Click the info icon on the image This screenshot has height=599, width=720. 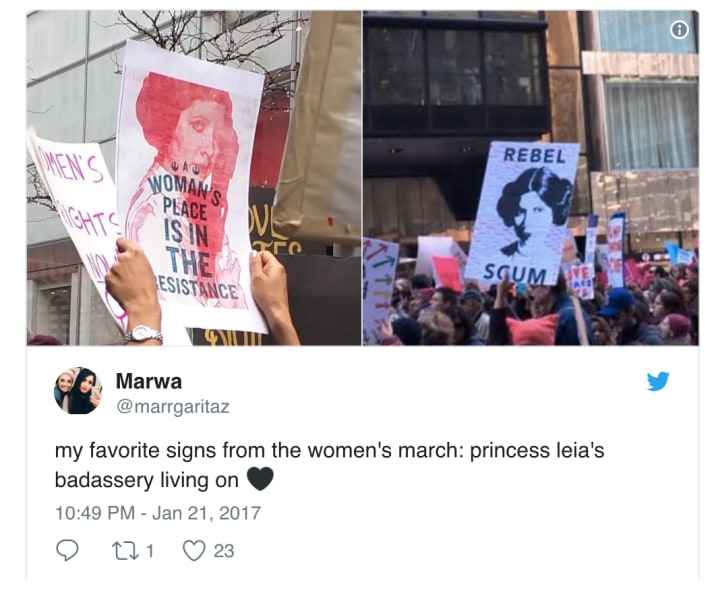pos(680,30)
